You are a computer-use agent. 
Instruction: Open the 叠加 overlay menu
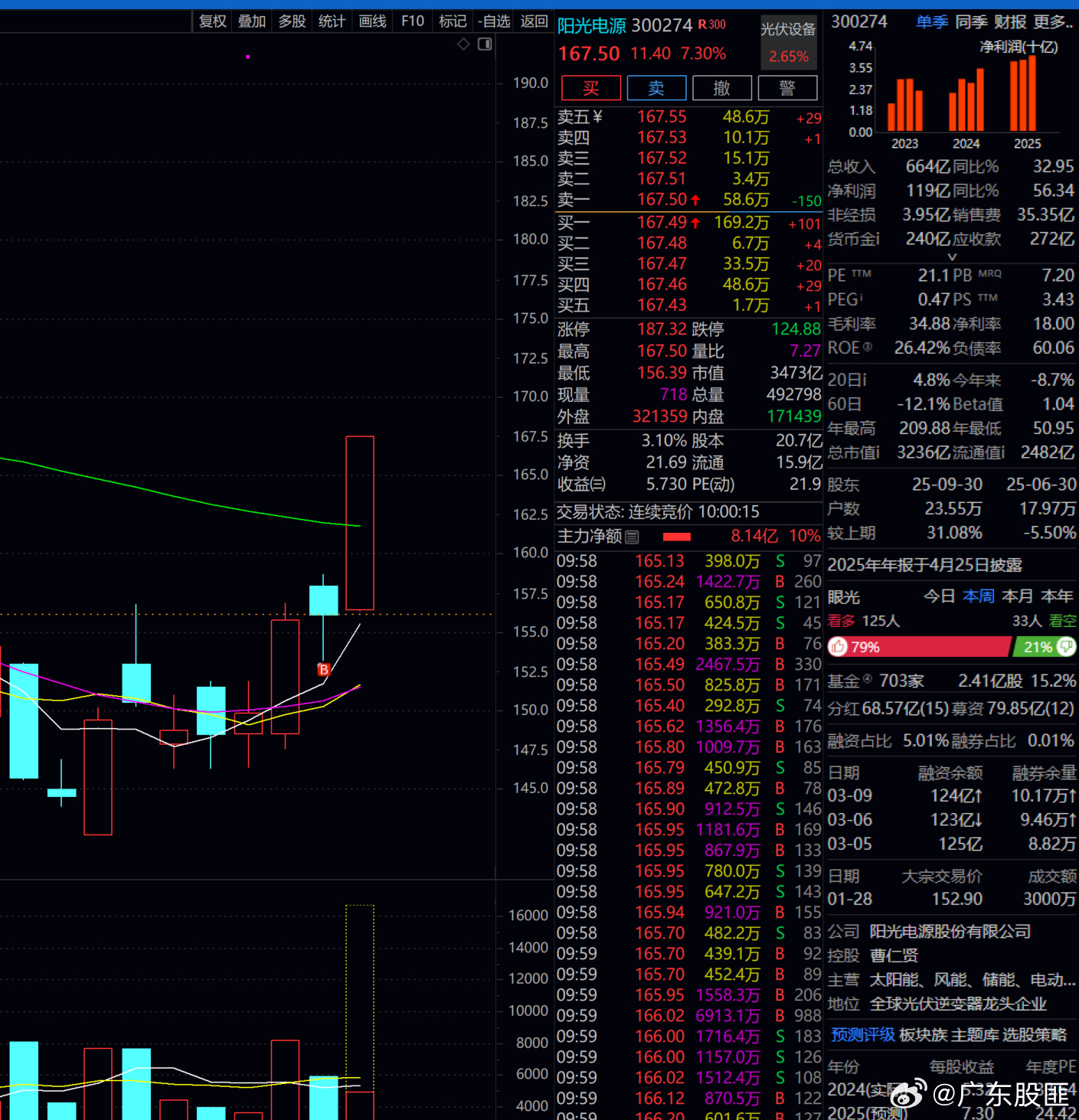click(x=252, y=21)
